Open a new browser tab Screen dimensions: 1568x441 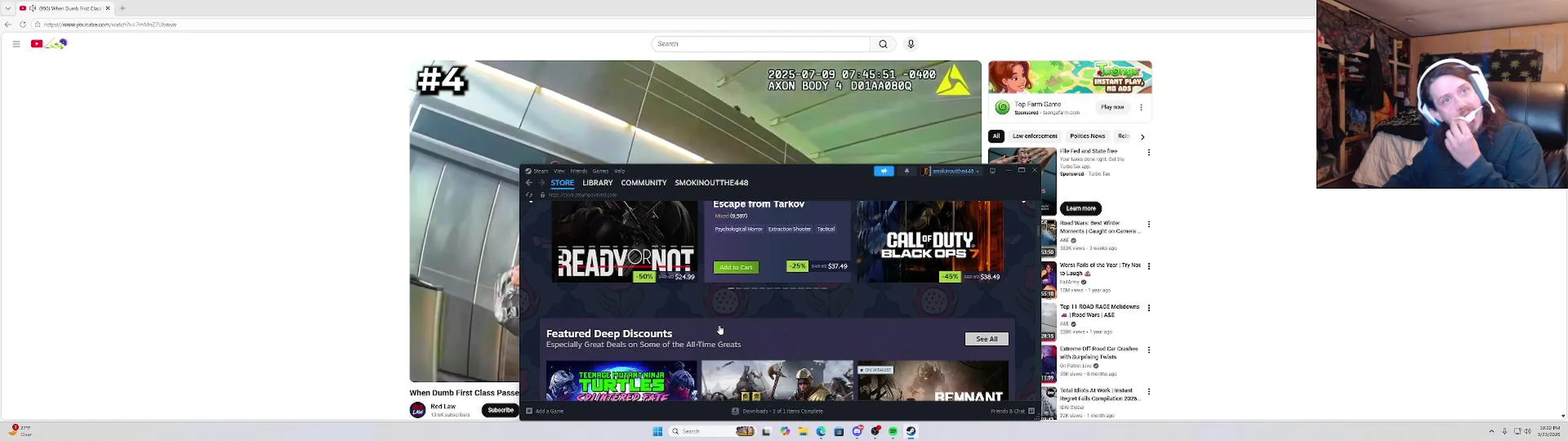click(123, 8)
